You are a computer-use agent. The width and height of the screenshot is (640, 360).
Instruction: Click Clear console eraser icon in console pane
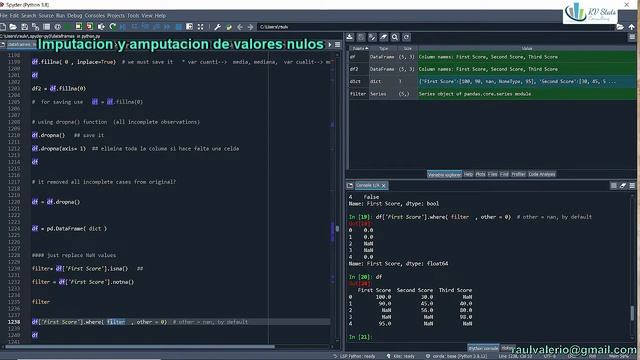(x=623, y=186)
